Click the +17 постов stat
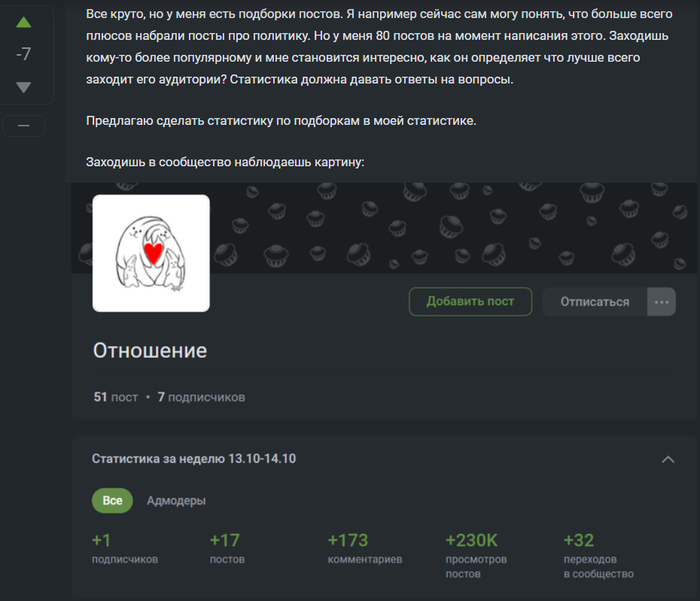 [x=227, y=548]
